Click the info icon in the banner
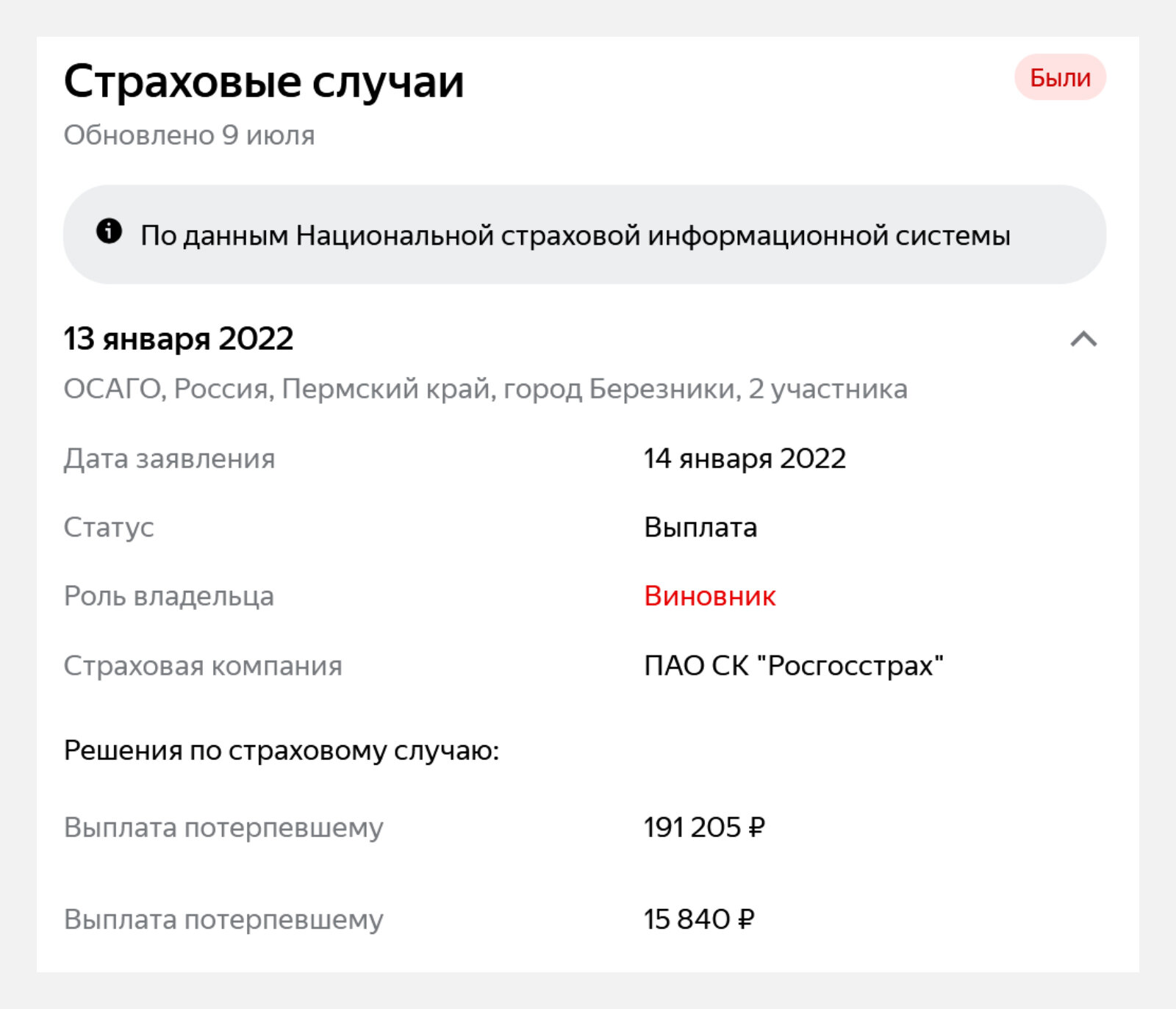The width and height of the screenshot is (1176, 1009). [x=109, y=231]
